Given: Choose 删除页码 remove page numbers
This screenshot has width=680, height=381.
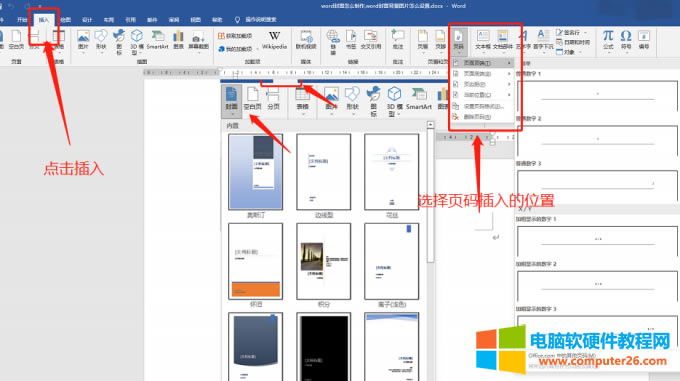Looking at the screenshot, I should point(477,117).
